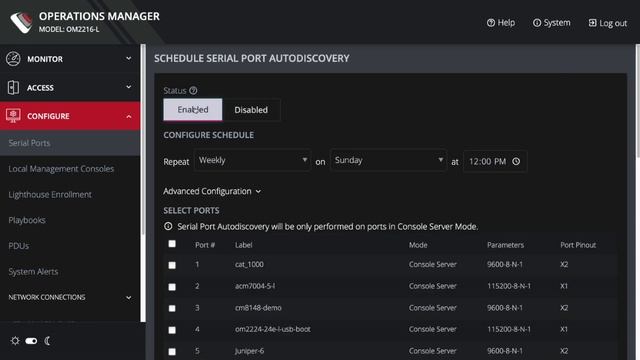
Task: Click the Port # column header
Action: coord(205,245)
